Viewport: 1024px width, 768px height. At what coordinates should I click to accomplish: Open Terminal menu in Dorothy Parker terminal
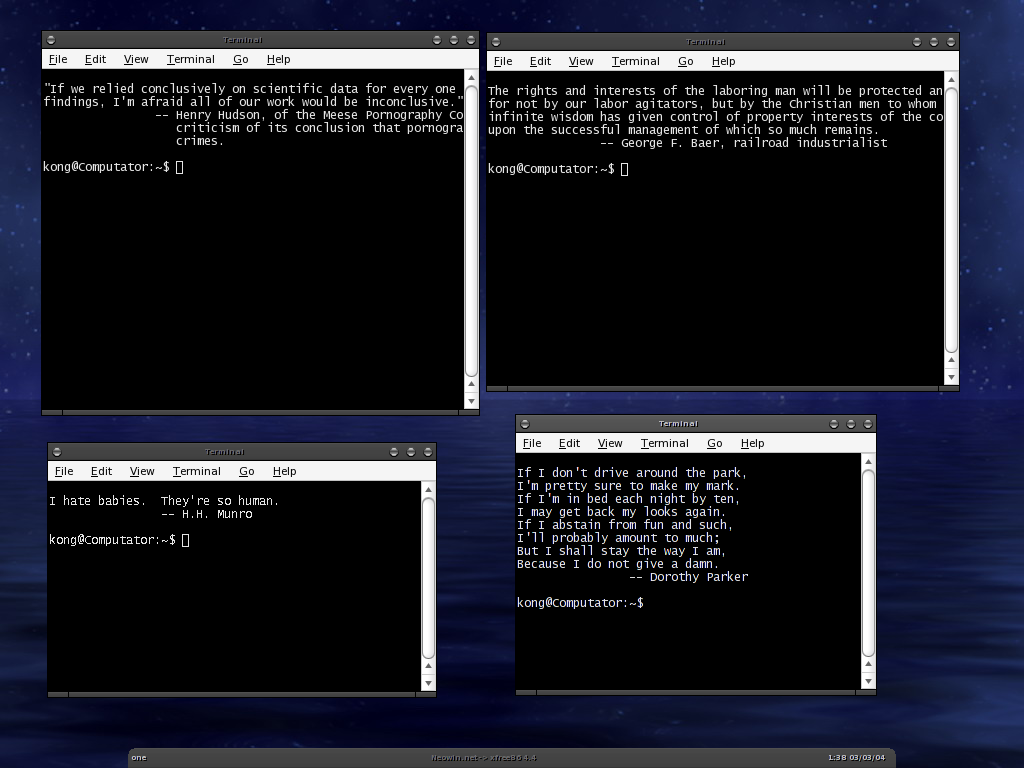pos(665,443)
